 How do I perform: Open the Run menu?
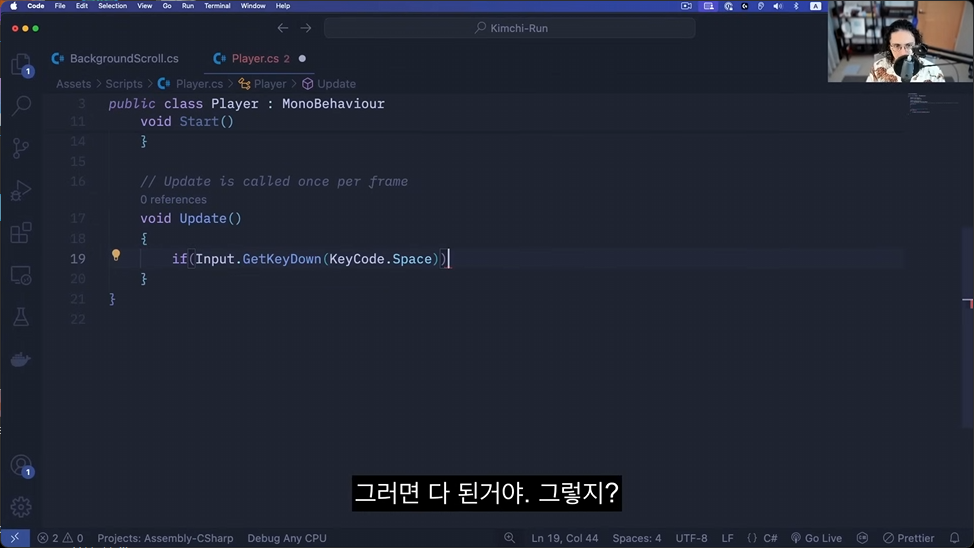[x=188, y=6]
